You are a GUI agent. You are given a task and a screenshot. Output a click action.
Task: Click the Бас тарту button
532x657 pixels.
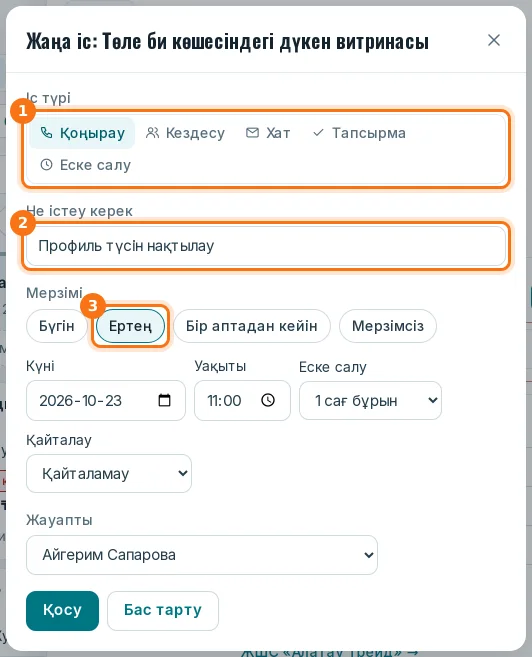click(x=163, y=610)
